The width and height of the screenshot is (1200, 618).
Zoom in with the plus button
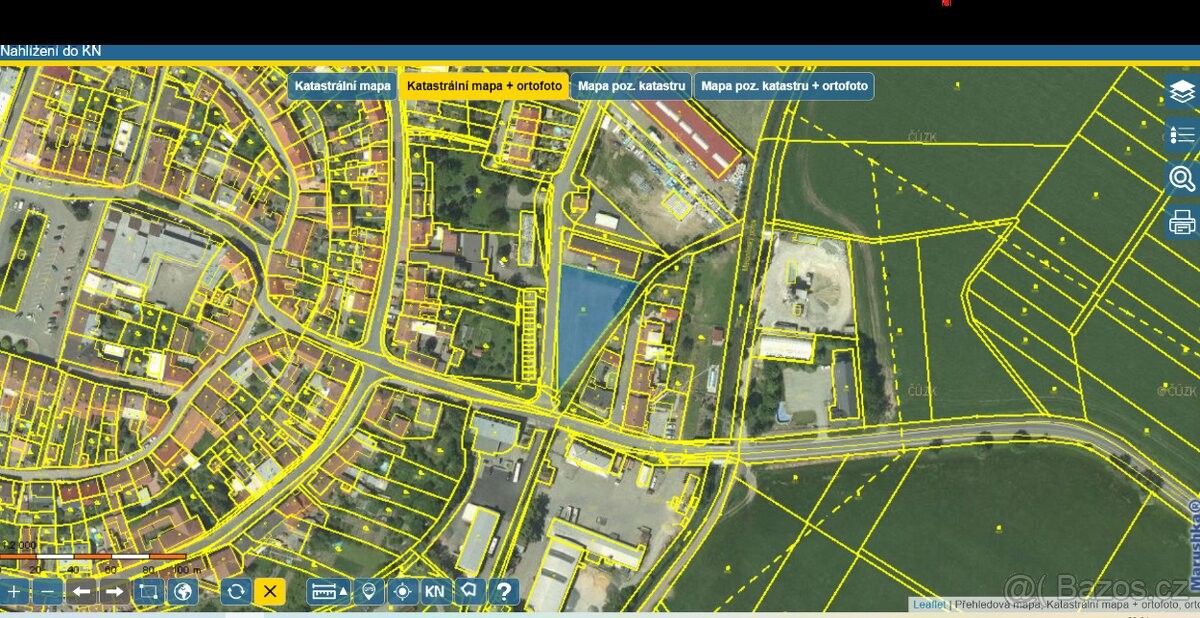click(x=14, y=591)
